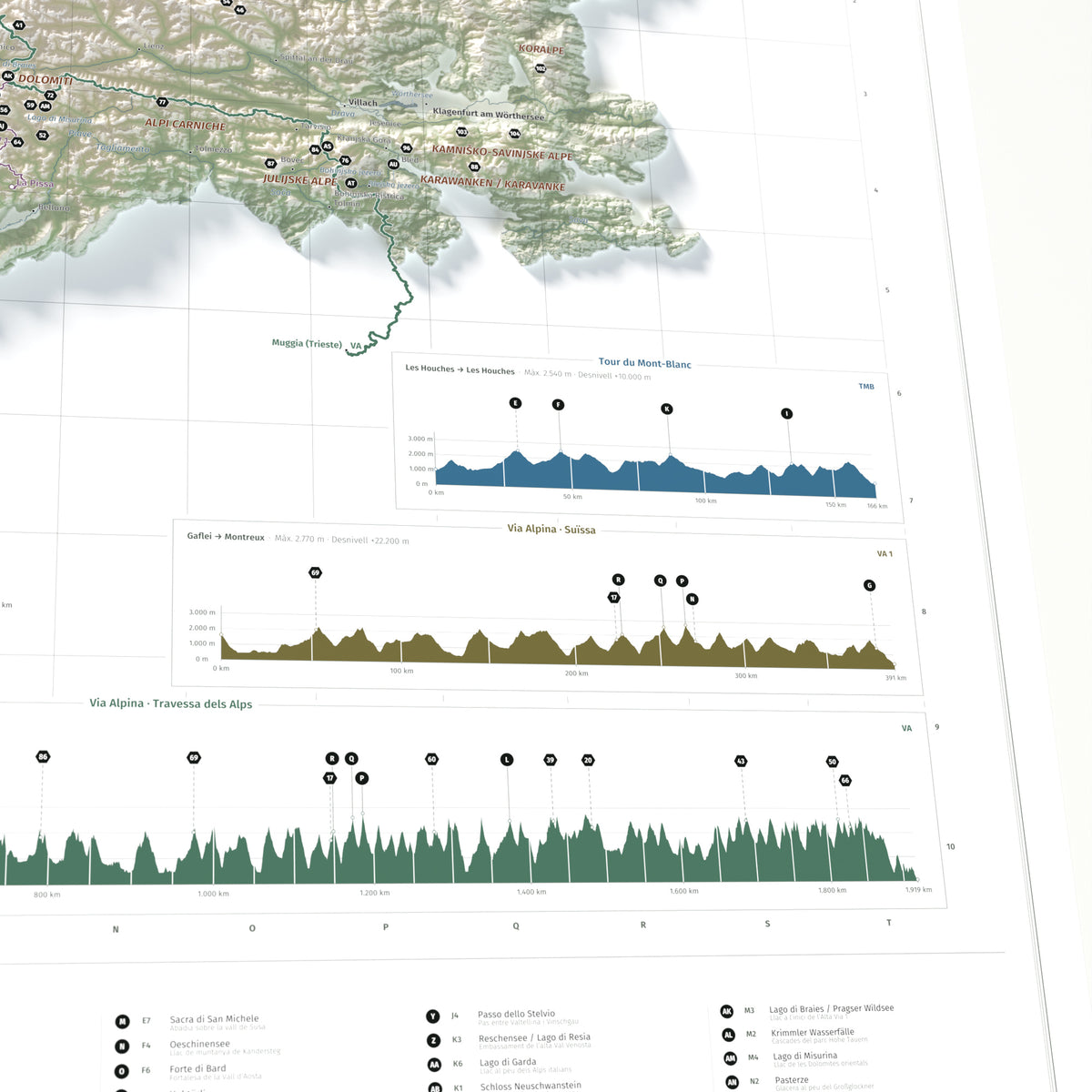Viewport: 1092px width, 1092px height.
Task: Click the '1.919 km' end distance label
Action: (918, 889)
